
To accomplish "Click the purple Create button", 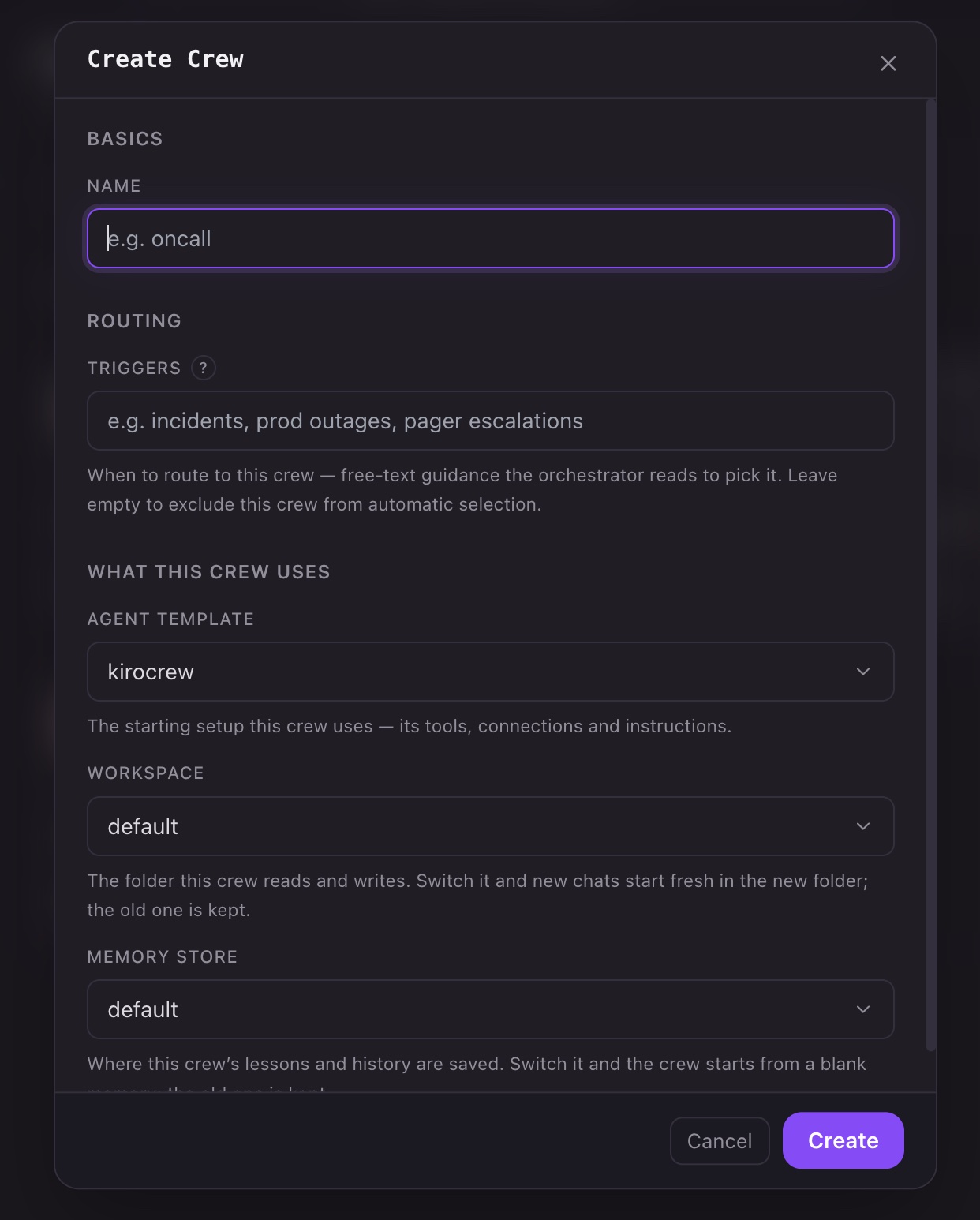I will [843, 1140].
